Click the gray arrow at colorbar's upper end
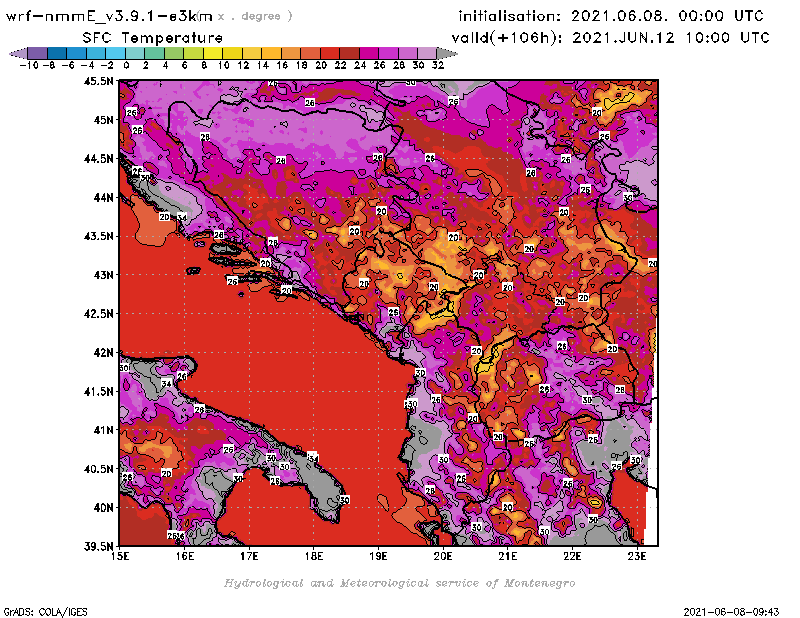The image size is (800, 618). click(446, 53)
